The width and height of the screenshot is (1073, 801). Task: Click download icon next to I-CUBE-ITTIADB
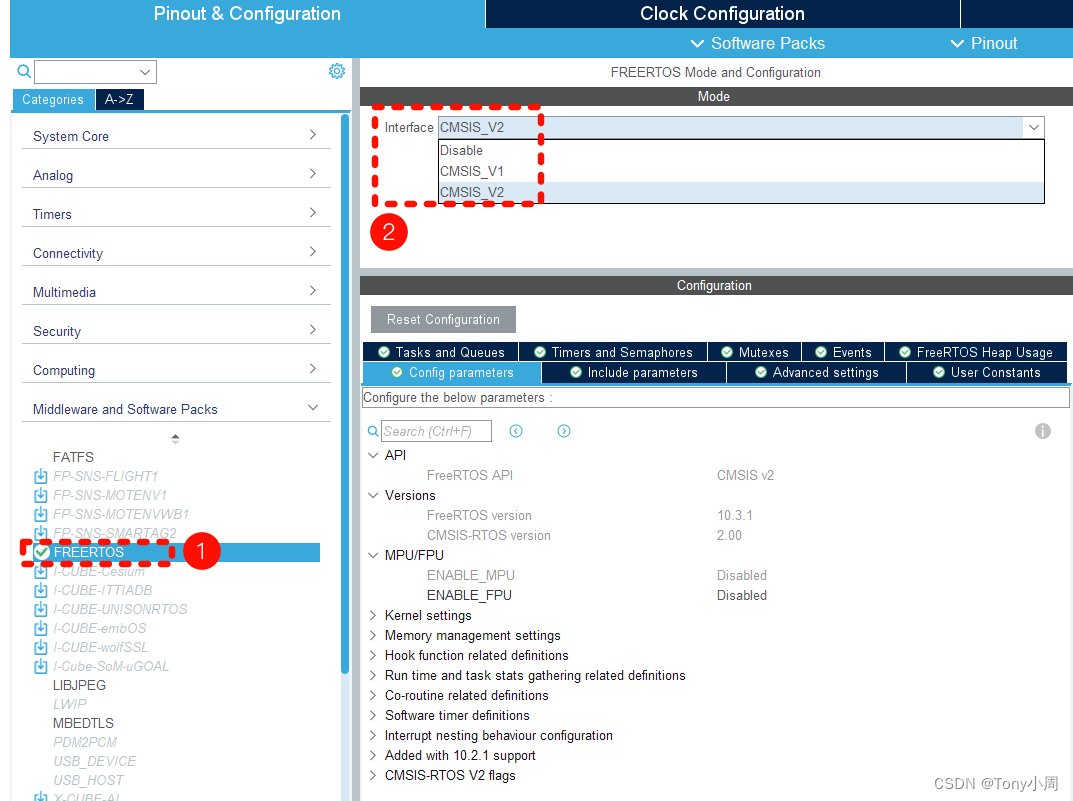[41, 590]
